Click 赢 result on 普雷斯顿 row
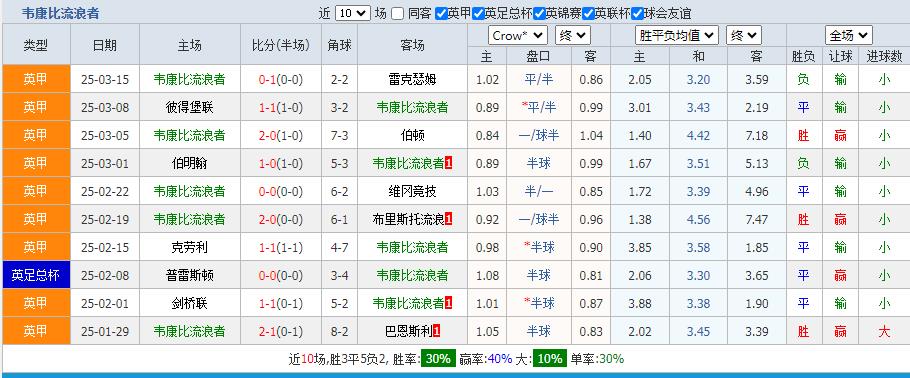 click(840, 275)
